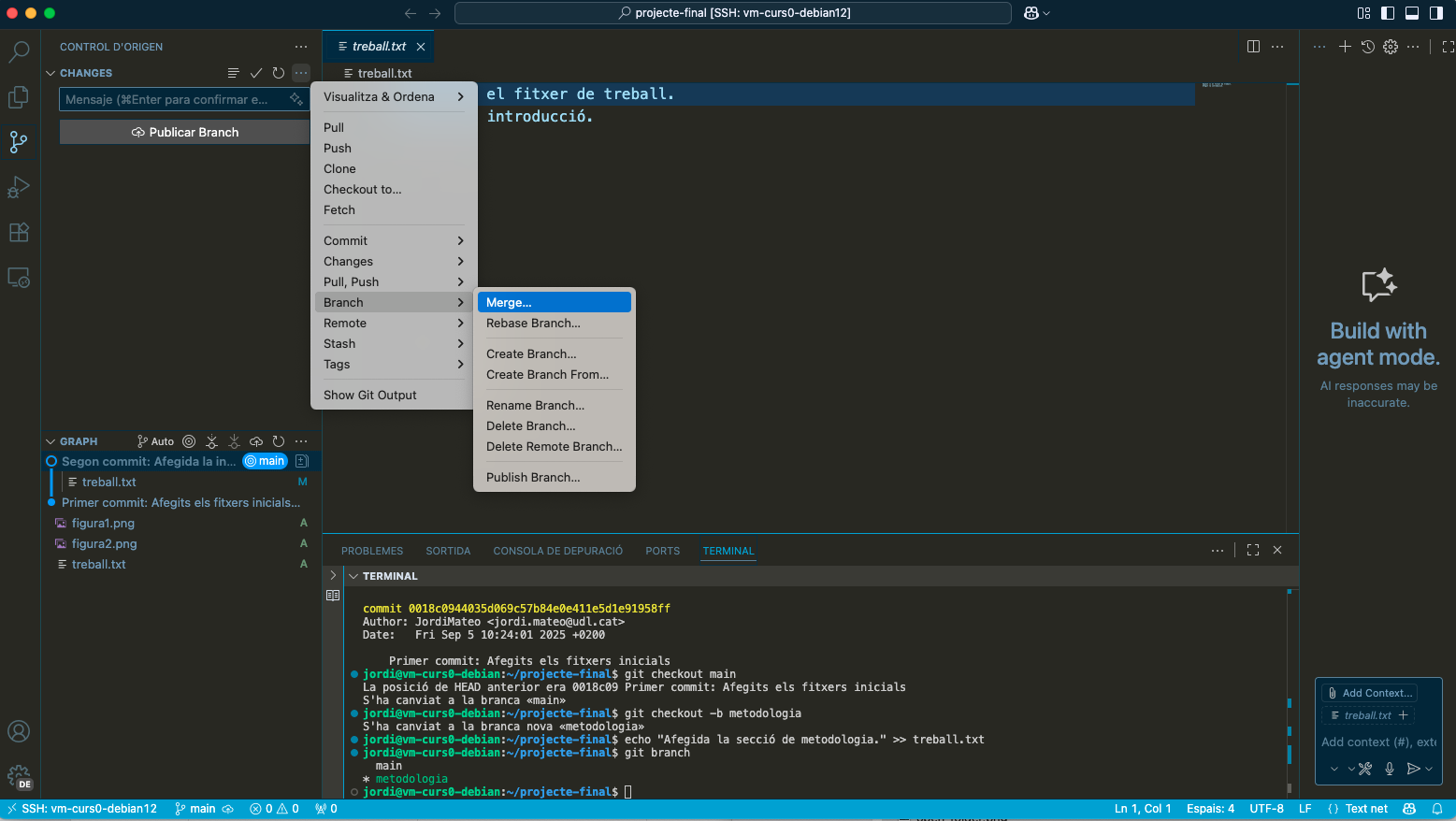Send the chat message arrow icon
Viewport: 1456px width, 821px height.
(1413, 769)
